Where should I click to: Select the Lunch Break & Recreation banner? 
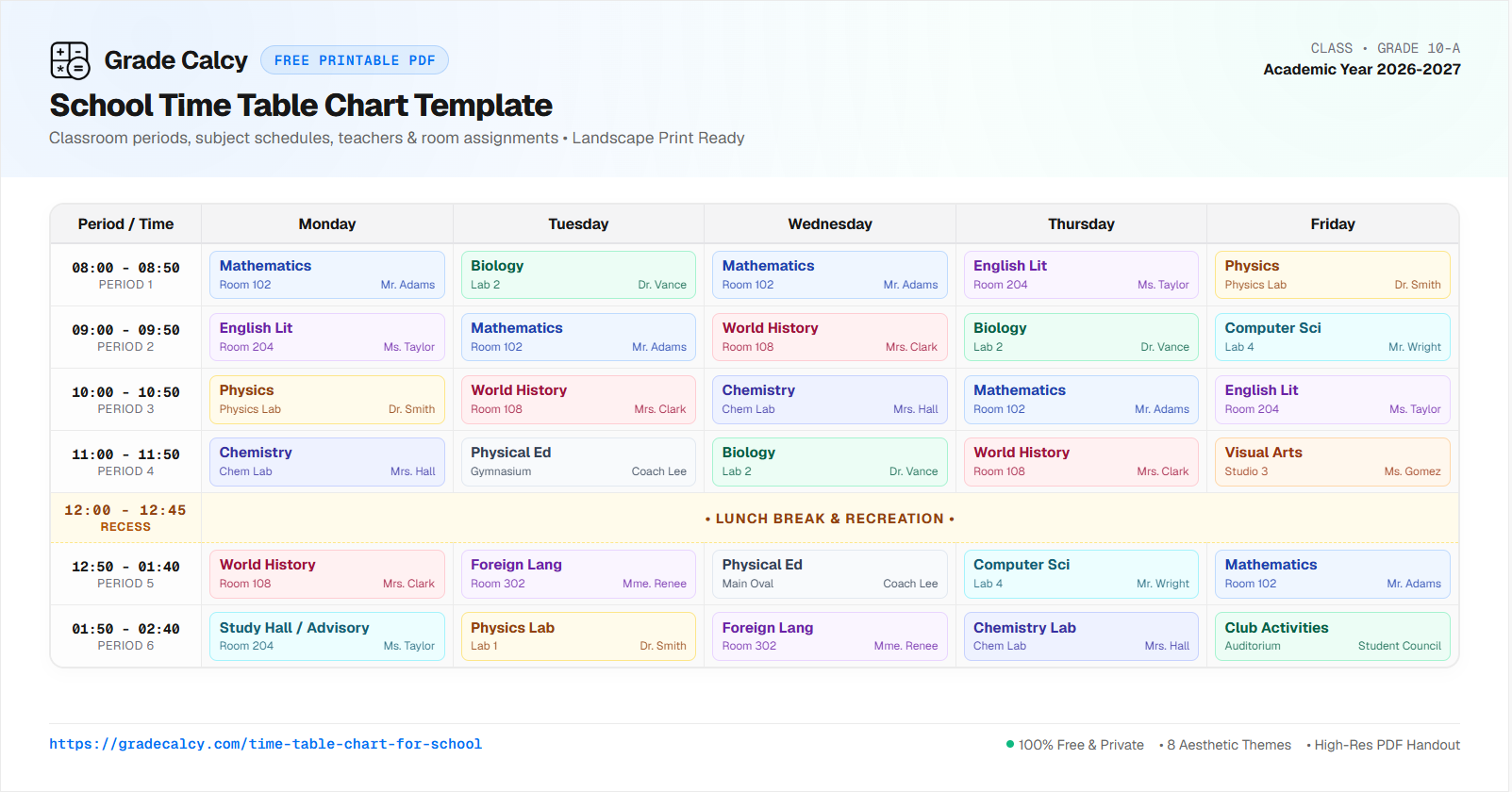click(830, 519)
